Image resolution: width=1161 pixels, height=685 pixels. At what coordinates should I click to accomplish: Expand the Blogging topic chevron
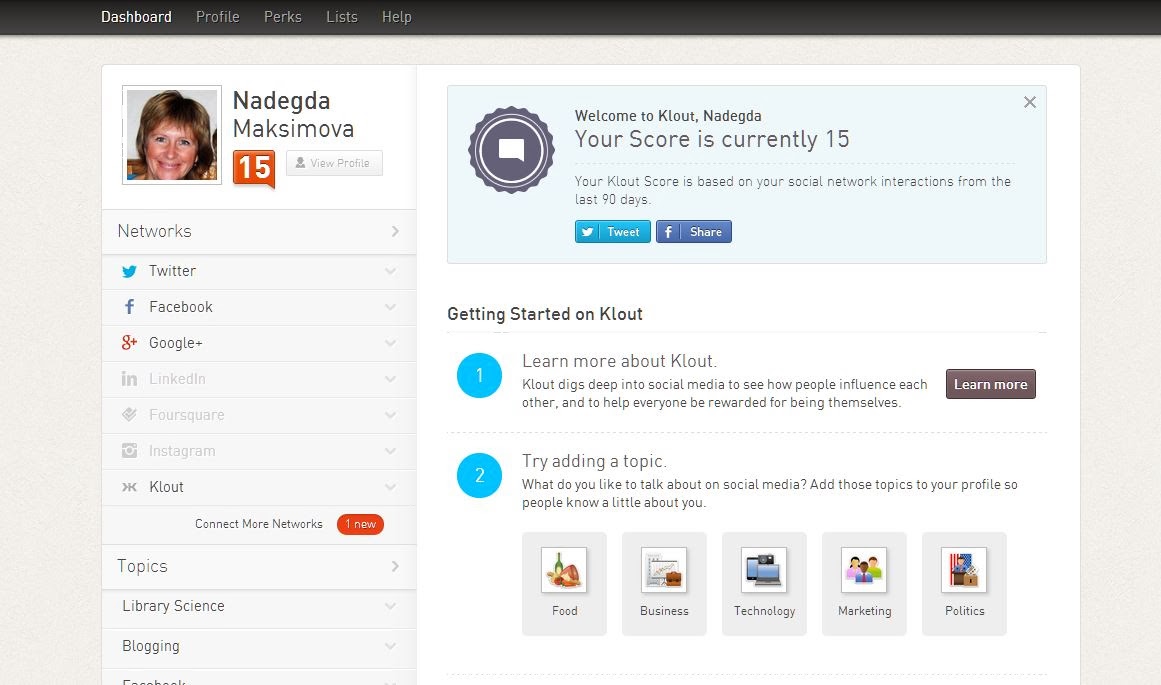click(x=390, y=646)
